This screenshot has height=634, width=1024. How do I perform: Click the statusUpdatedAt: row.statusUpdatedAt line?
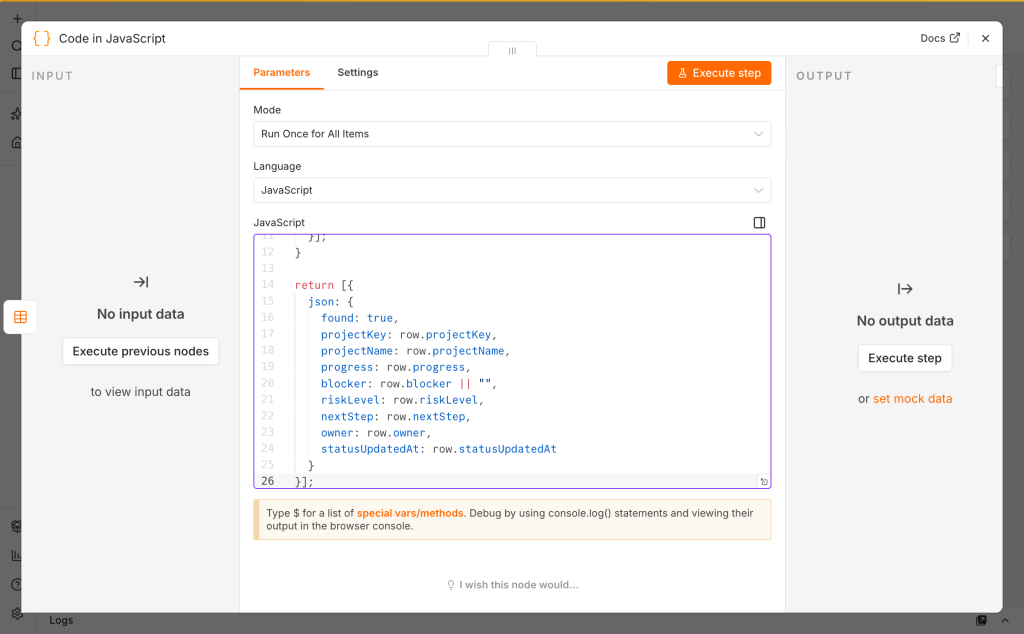coord(439,449)
